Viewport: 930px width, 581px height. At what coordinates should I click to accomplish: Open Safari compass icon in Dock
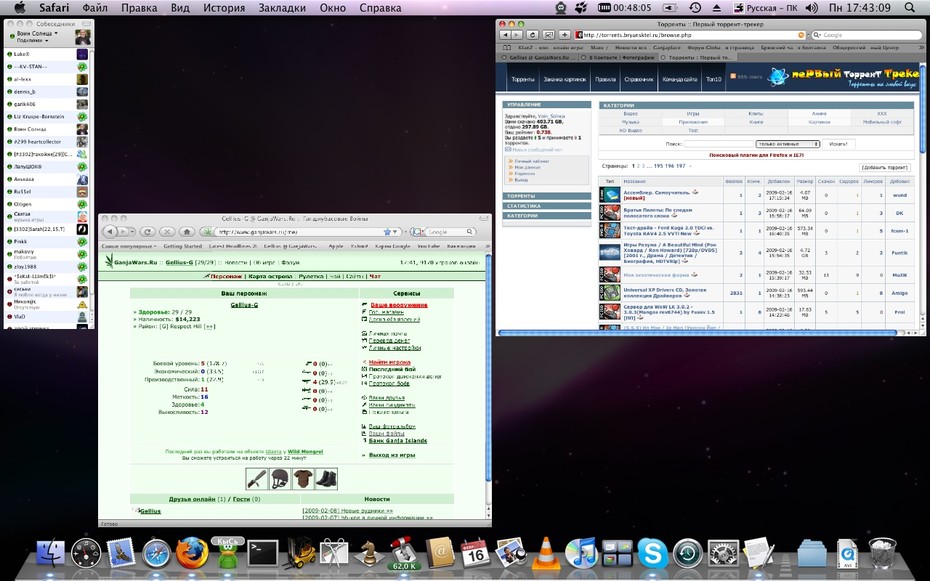pos(157,554)
